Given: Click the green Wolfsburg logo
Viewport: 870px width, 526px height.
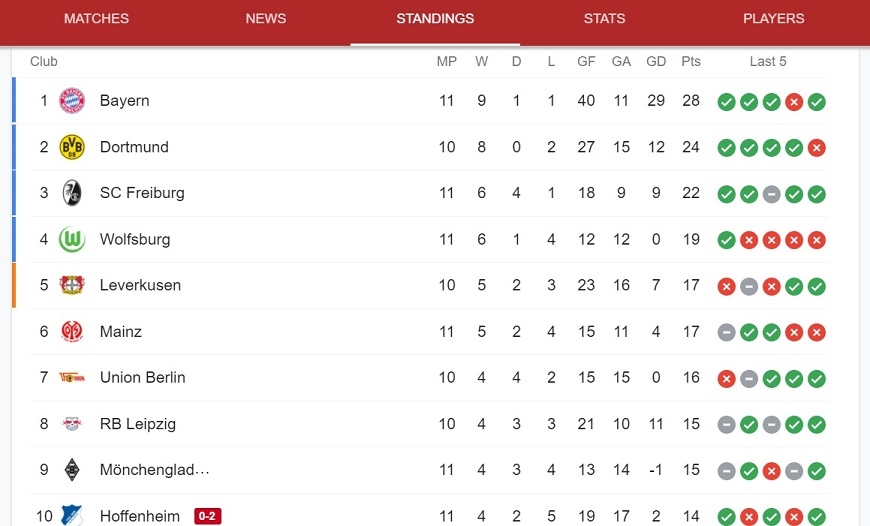Looking at the screenshot, I should (72, 239).
